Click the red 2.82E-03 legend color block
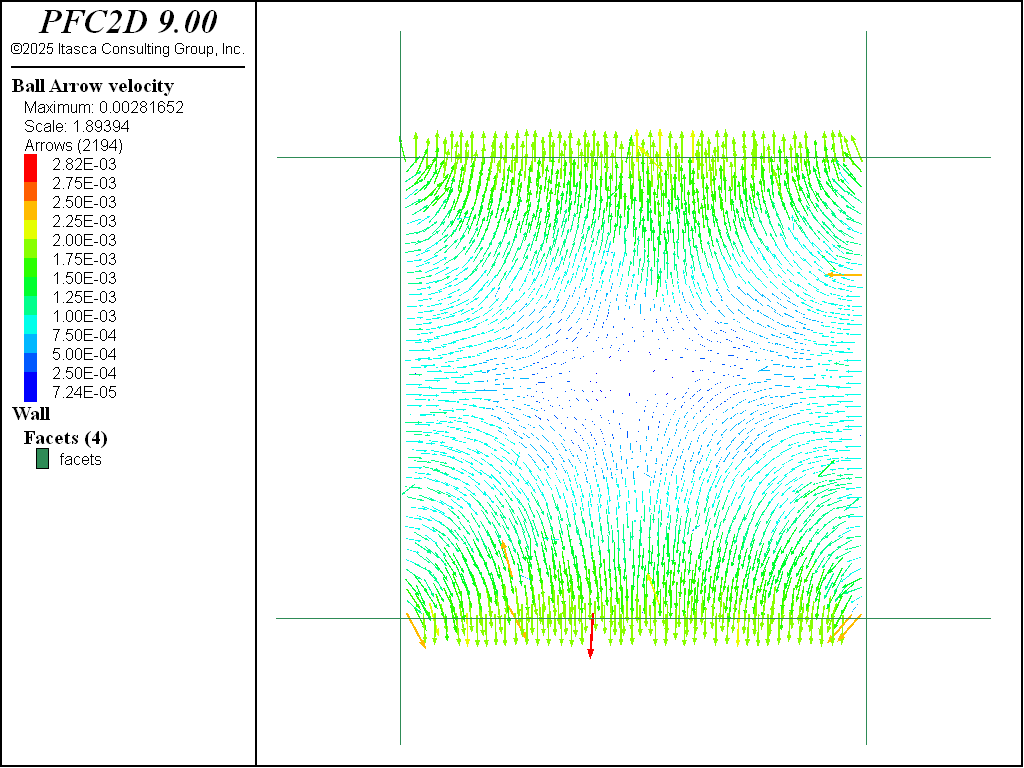The width and height of the screenshot is (1024, 768). pos(30,164)
